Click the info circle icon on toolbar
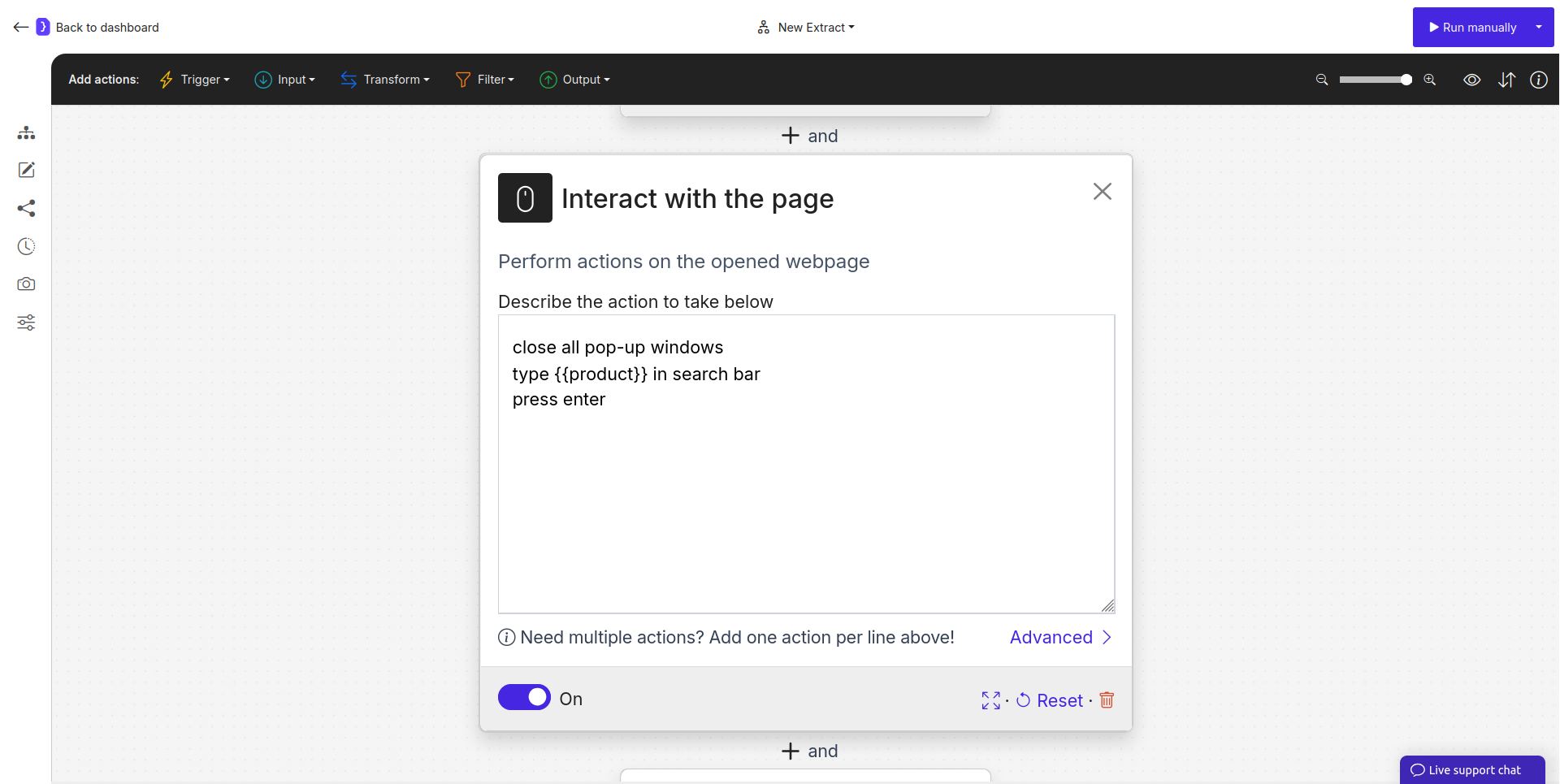 [1540, 80]
